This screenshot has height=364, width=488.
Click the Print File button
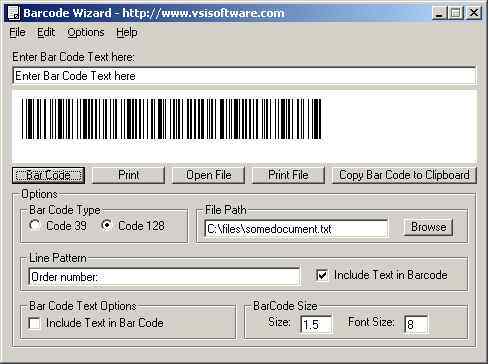pos(288,175)
